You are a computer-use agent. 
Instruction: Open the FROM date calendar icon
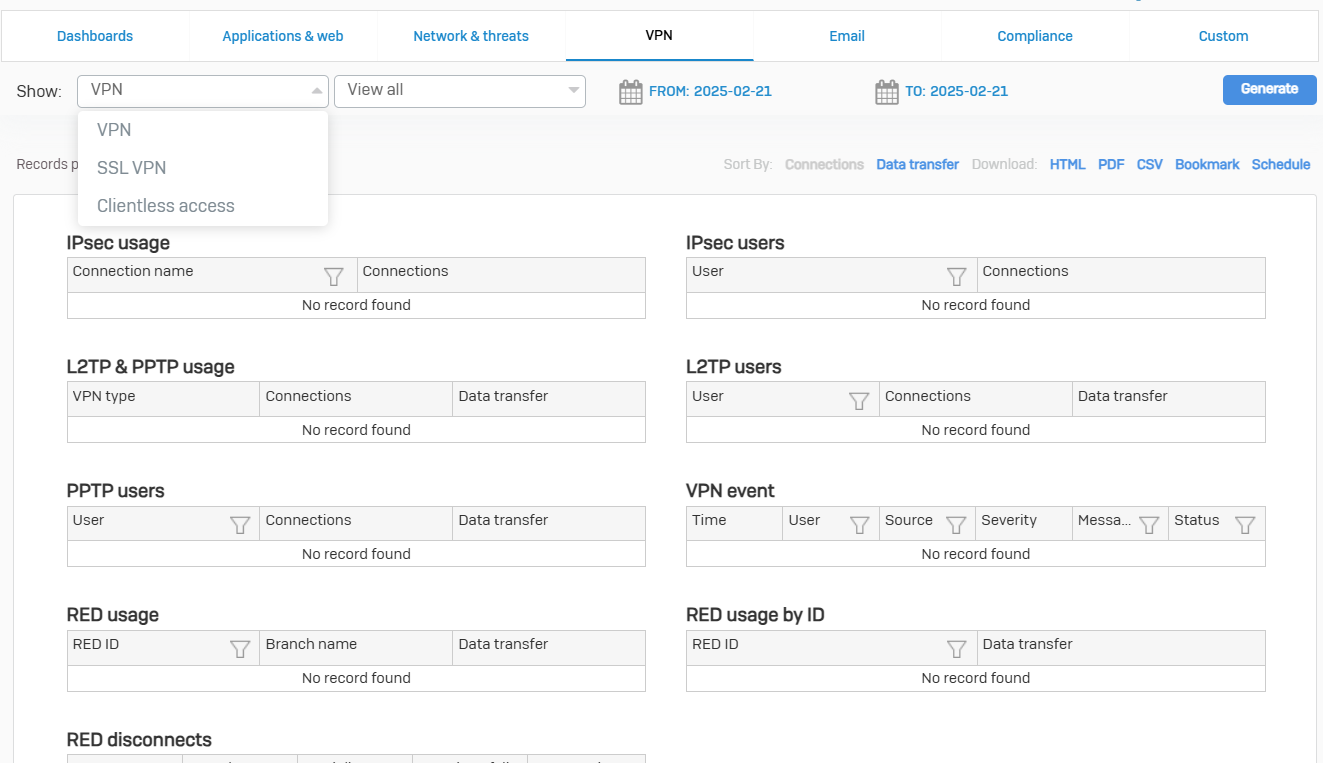click(630, 92)
